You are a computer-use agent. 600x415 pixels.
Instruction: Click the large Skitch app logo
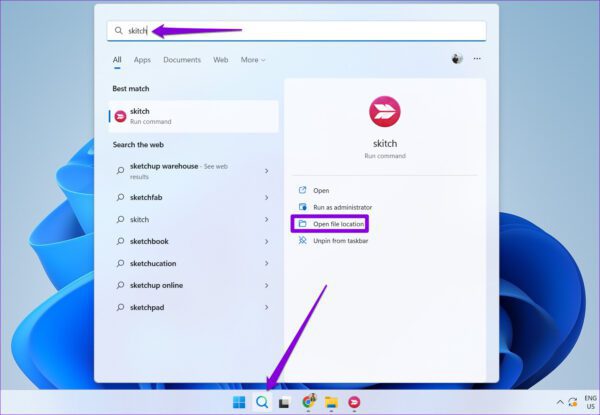pos(385,112)
